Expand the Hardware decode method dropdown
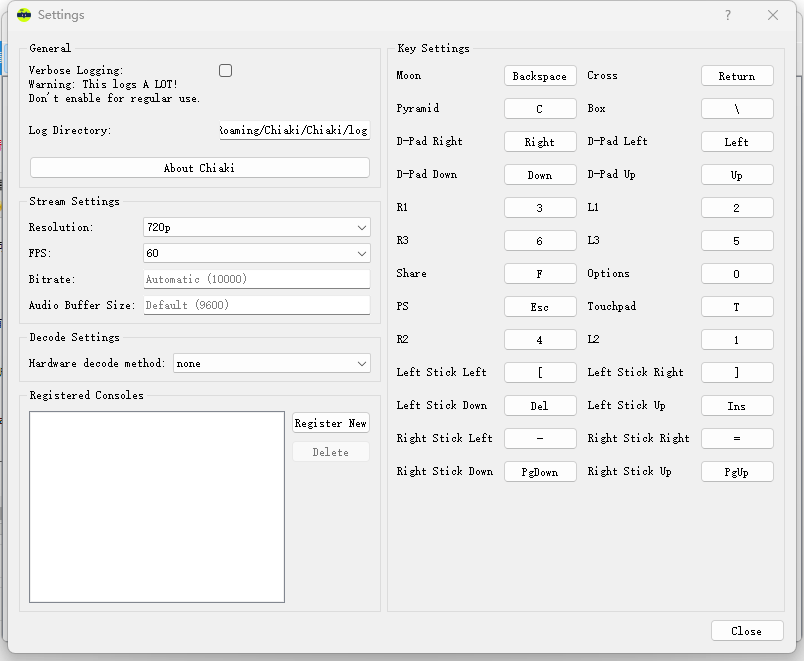 pos(272,364)
